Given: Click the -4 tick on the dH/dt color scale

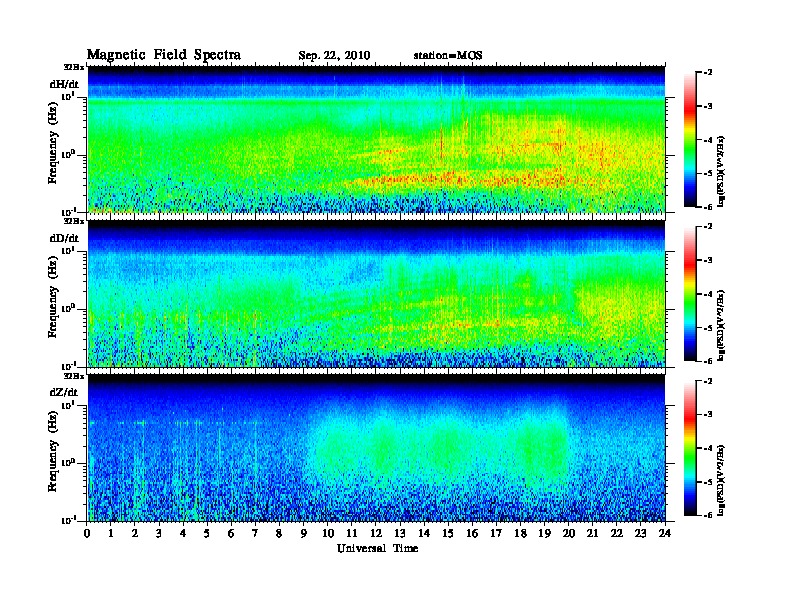Looking at the screenshot, I should click(x=708, y=140).
